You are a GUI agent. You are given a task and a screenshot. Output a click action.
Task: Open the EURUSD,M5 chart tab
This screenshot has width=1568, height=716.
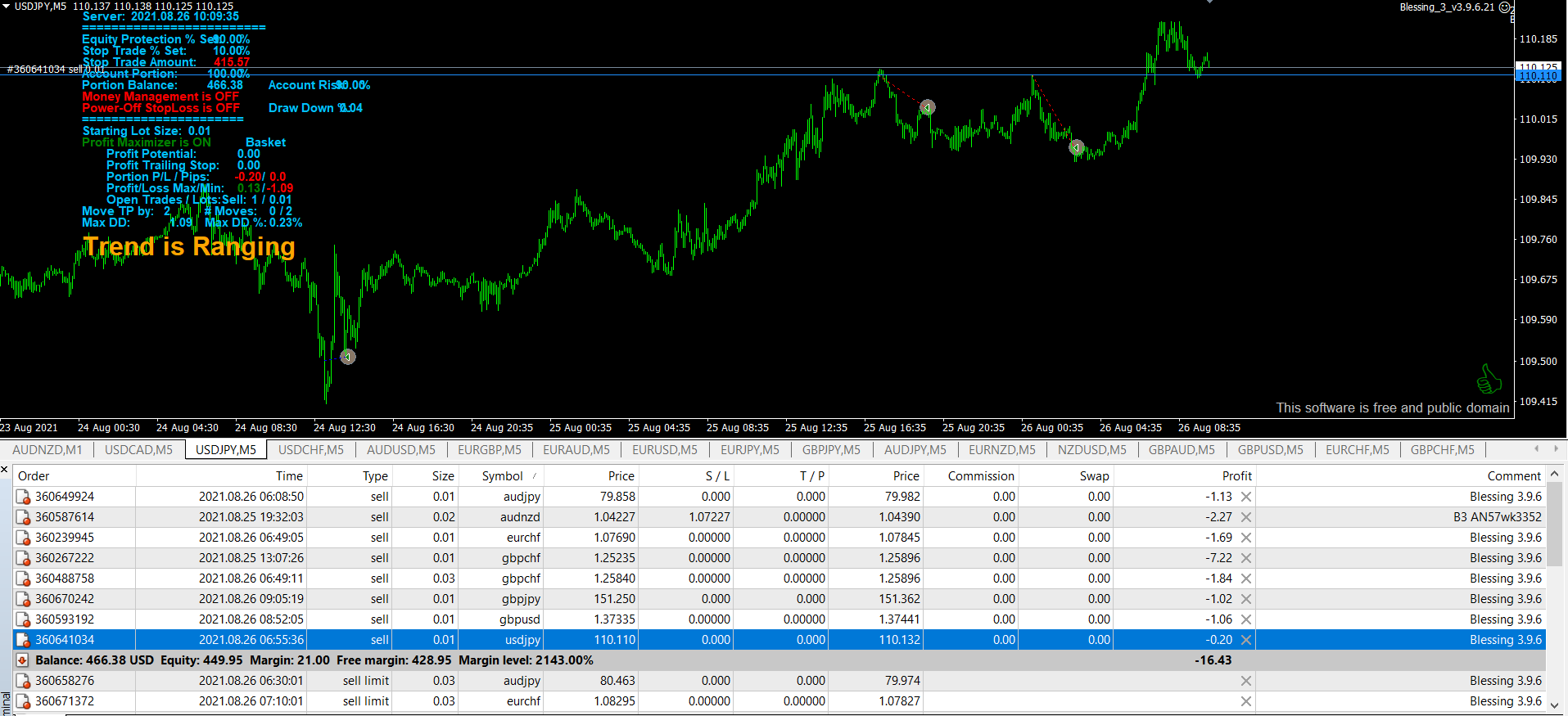[x=664, y=450]
